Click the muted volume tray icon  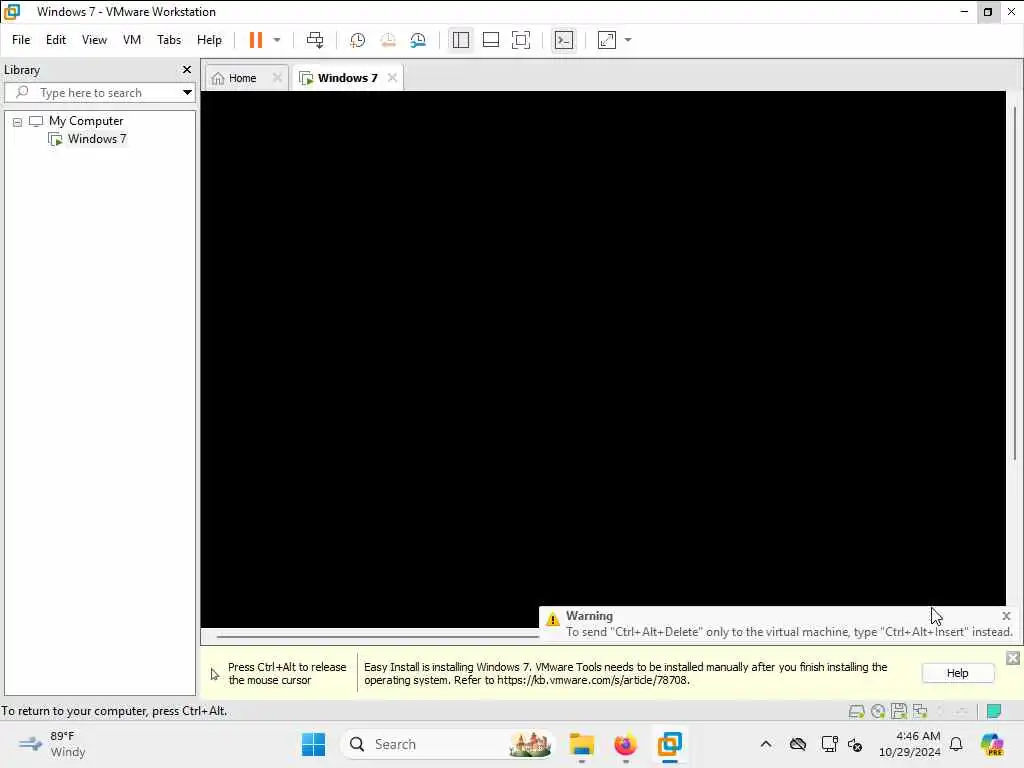[x=856, y=744]
